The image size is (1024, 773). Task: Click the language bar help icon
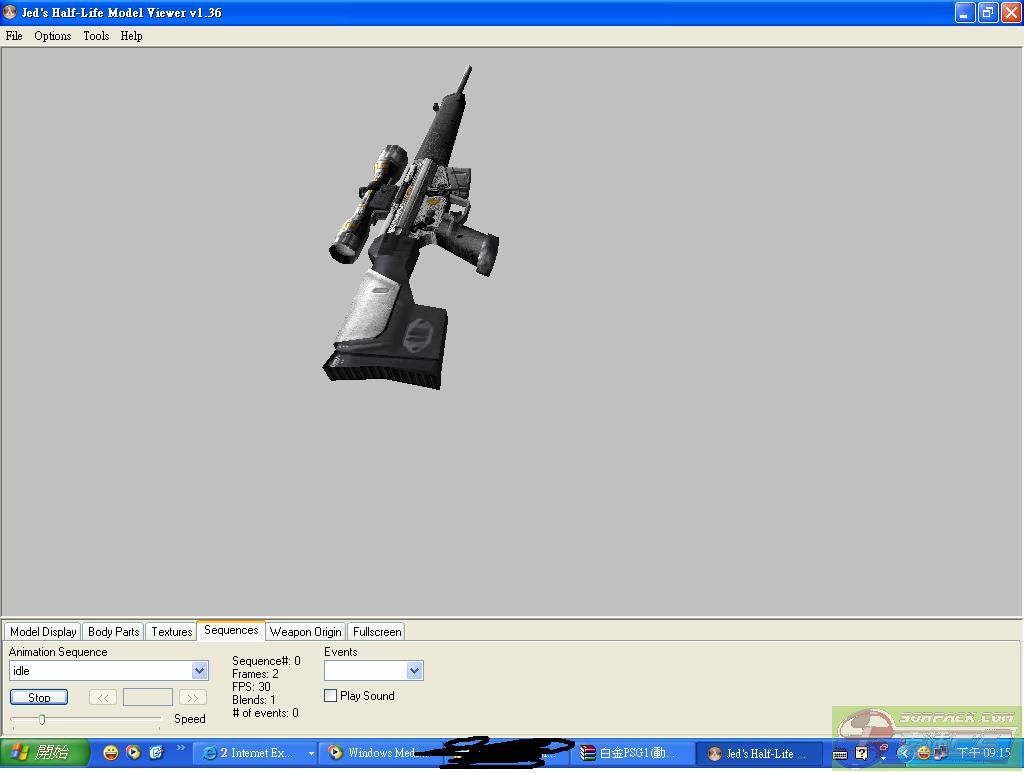862,753
